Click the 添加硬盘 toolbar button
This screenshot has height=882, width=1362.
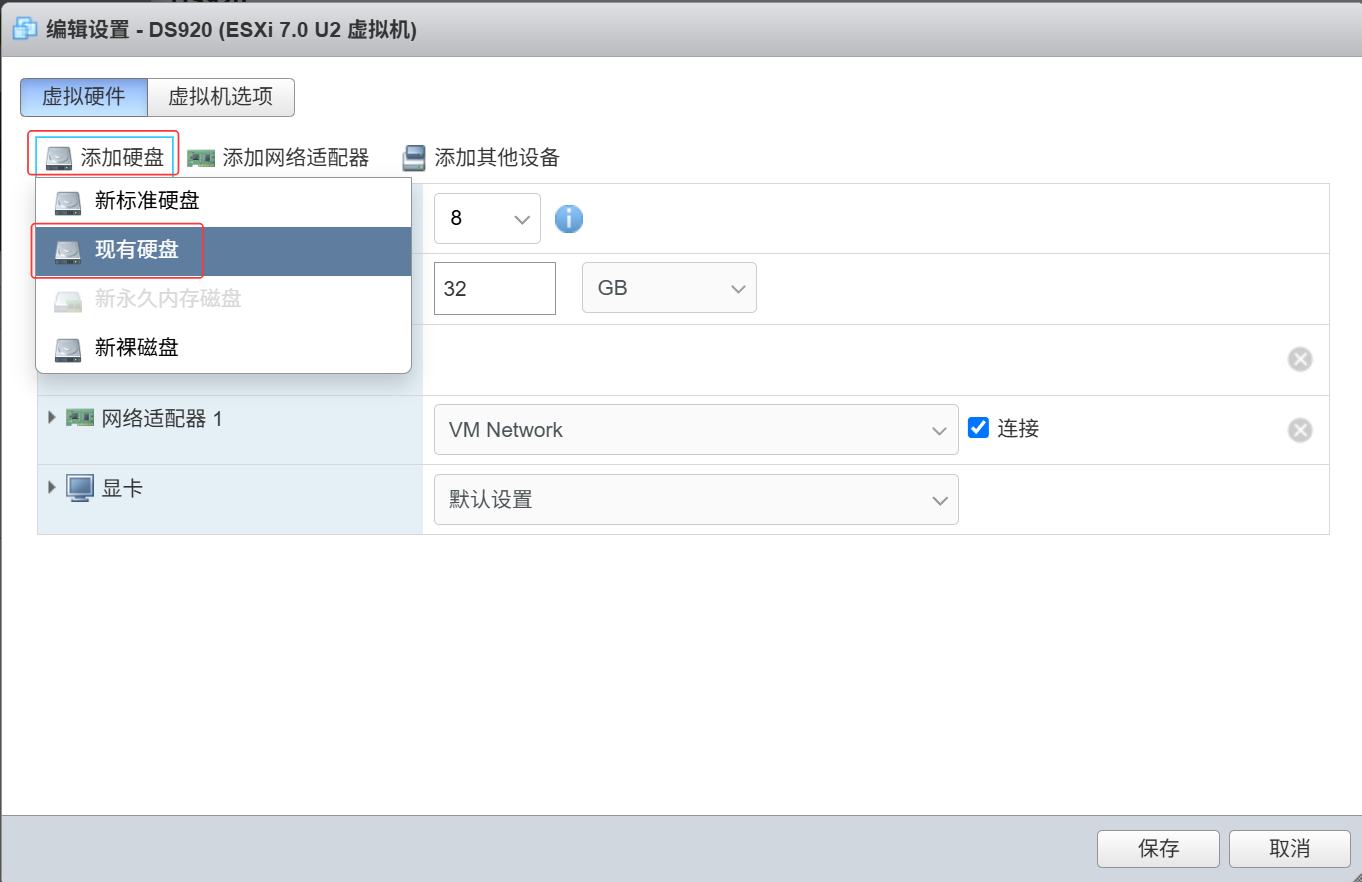coord(106,157)
